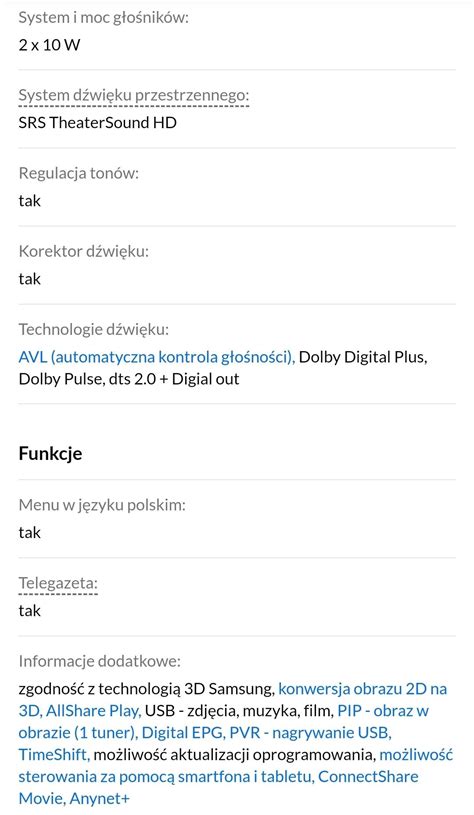The width and height of the screenshot is (474, 815).
Task: Click the dotted-underlined Telegazeta label
Action: point(58,583)
